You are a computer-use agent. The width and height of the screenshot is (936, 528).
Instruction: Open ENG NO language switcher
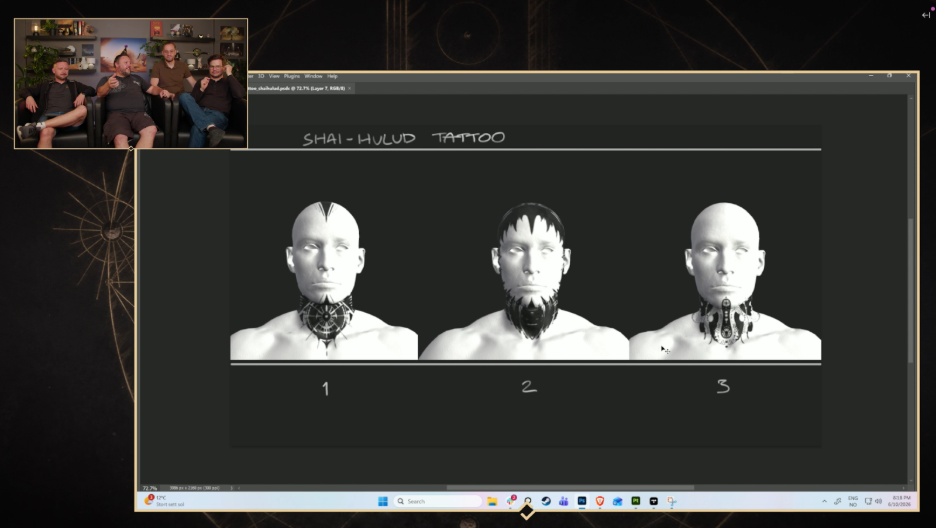point(852,501)
